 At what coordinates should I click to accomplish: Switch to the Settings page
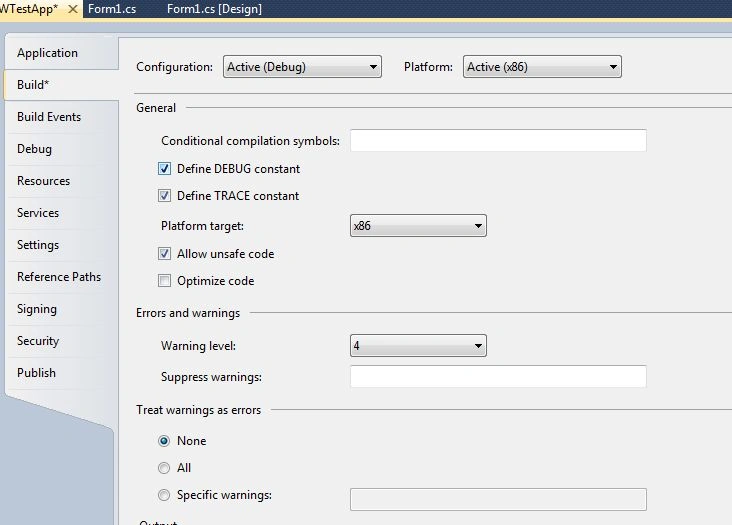(x=38, y=245)
